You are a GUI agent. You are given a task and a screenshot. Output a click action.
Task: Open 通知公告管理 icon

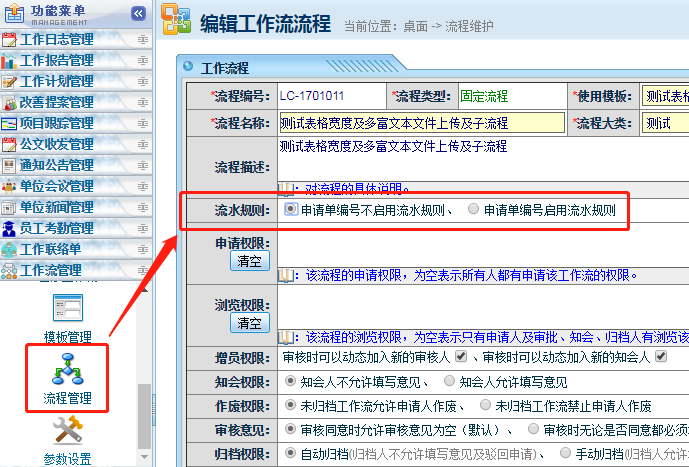point(9,166)
